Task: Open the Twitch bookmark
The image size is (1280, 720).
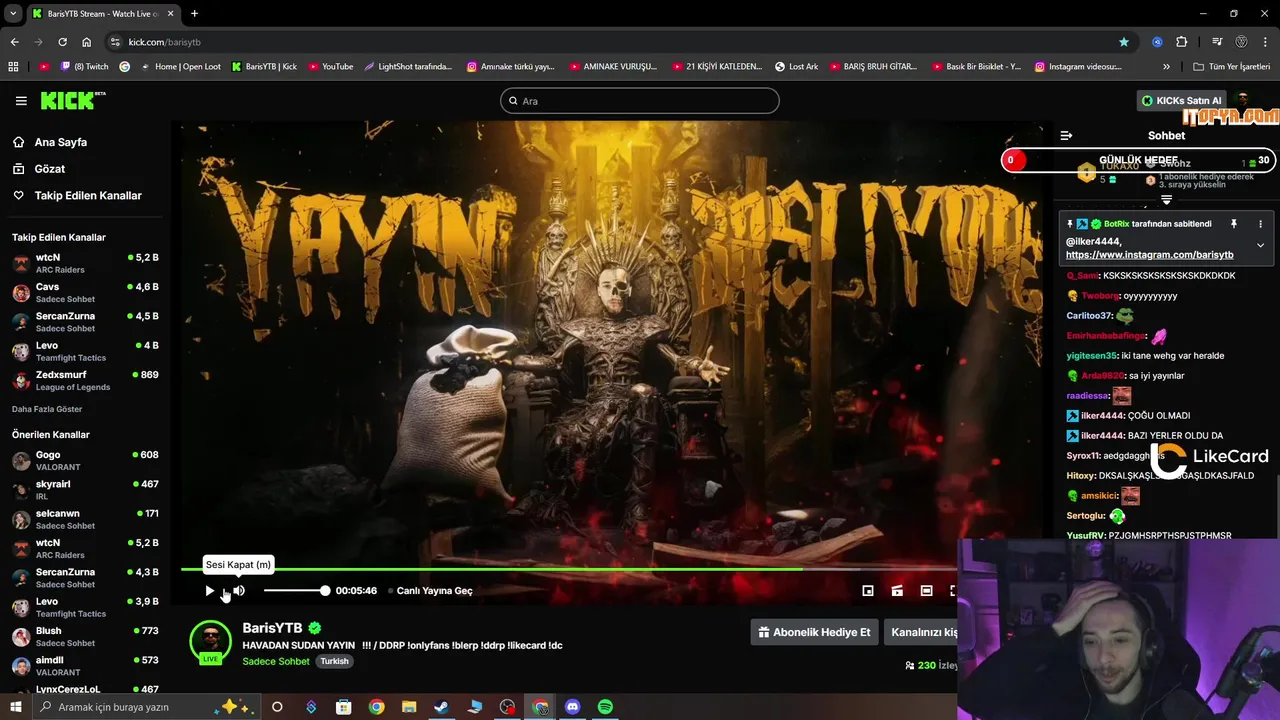Action: click(x=85, y=67)
